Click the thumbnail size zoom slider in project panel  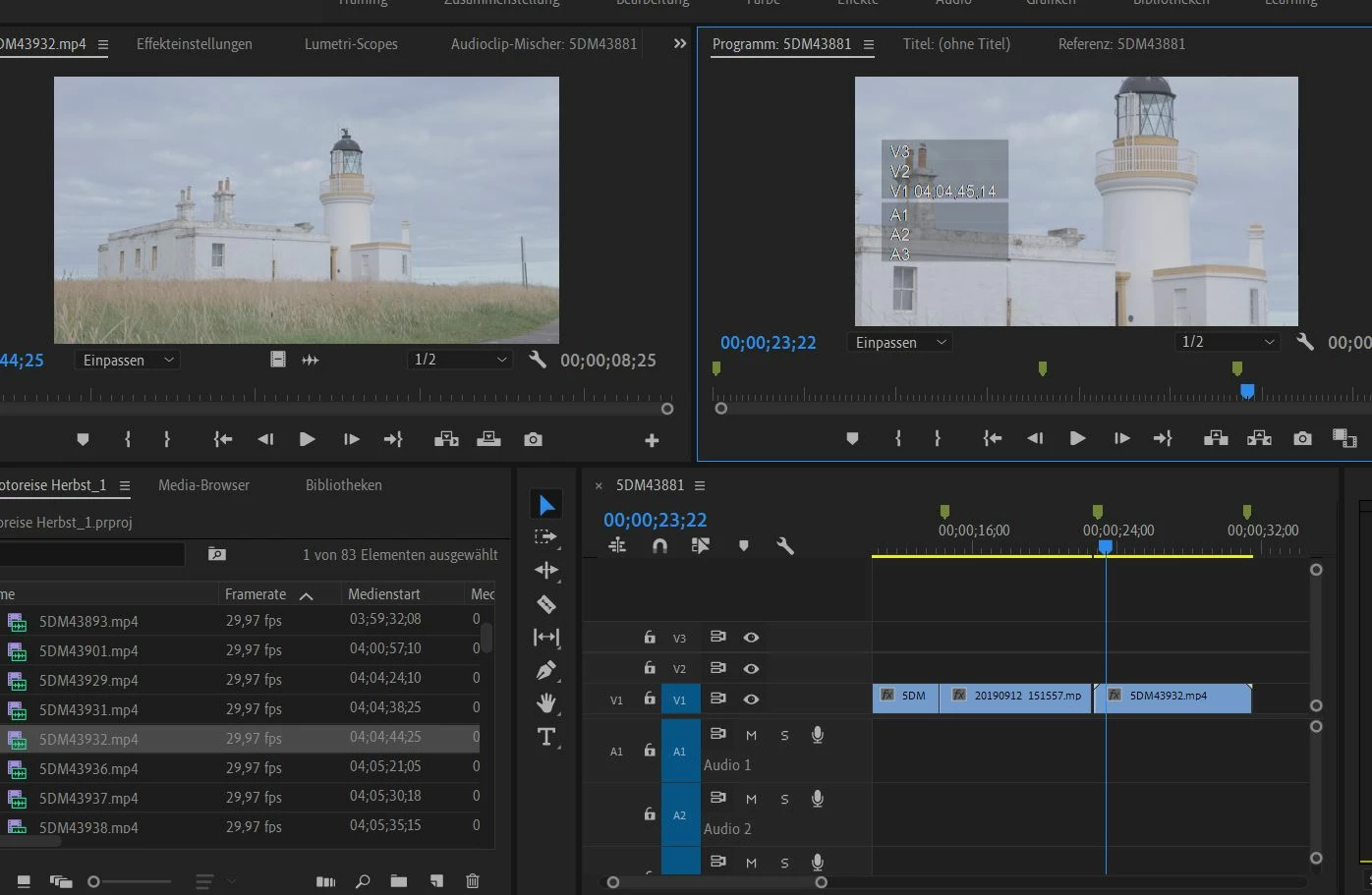pyautogui.click(x=94, y=881)
